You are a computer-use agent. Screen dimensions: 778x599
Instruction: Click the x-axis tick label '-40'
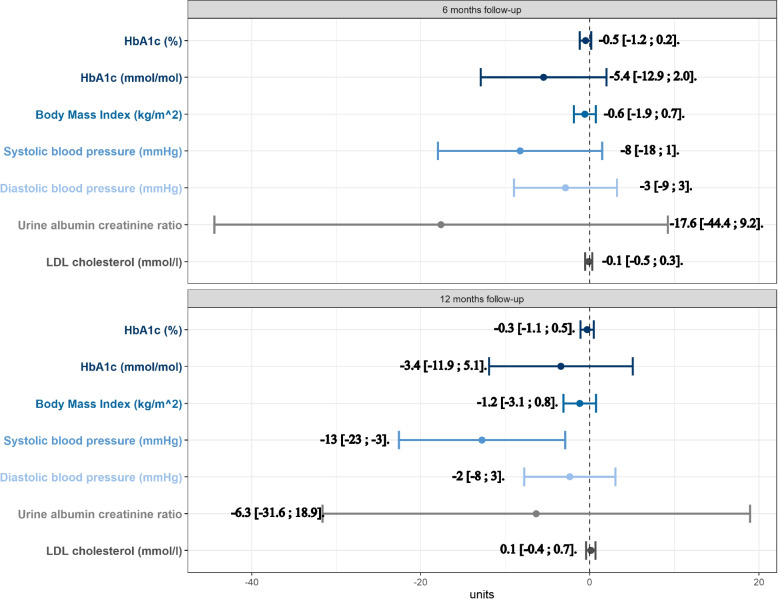pyautogui.click(x=252, y=582)
